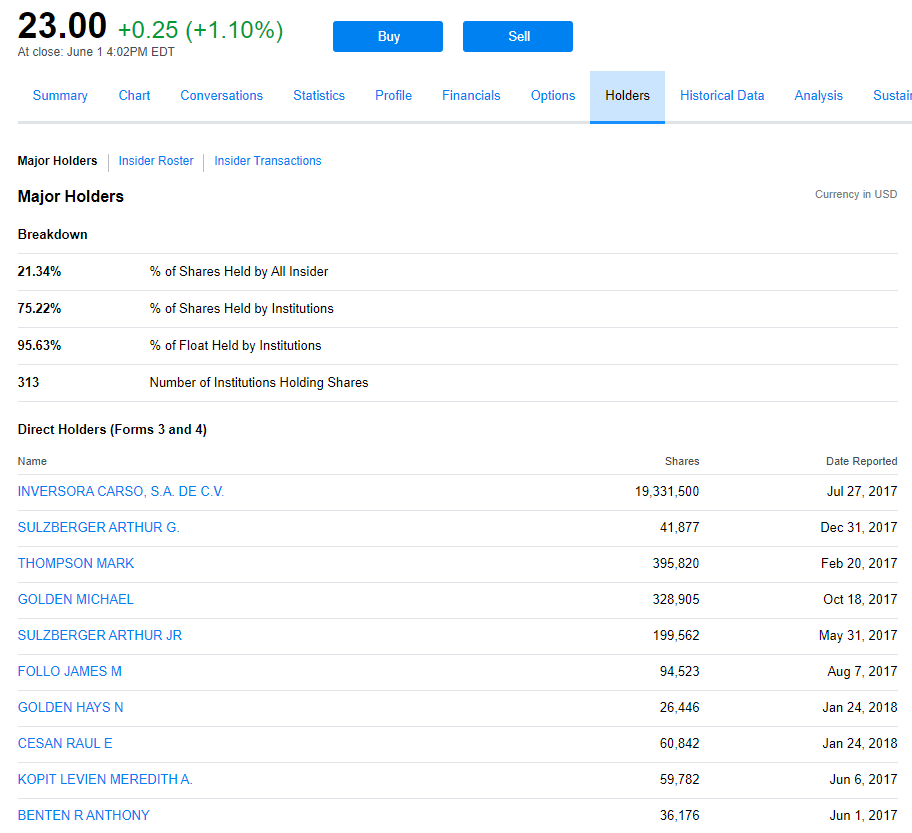Open the Conversations tab
Viewport: 912px width, 833px height.
pos(222,95)
